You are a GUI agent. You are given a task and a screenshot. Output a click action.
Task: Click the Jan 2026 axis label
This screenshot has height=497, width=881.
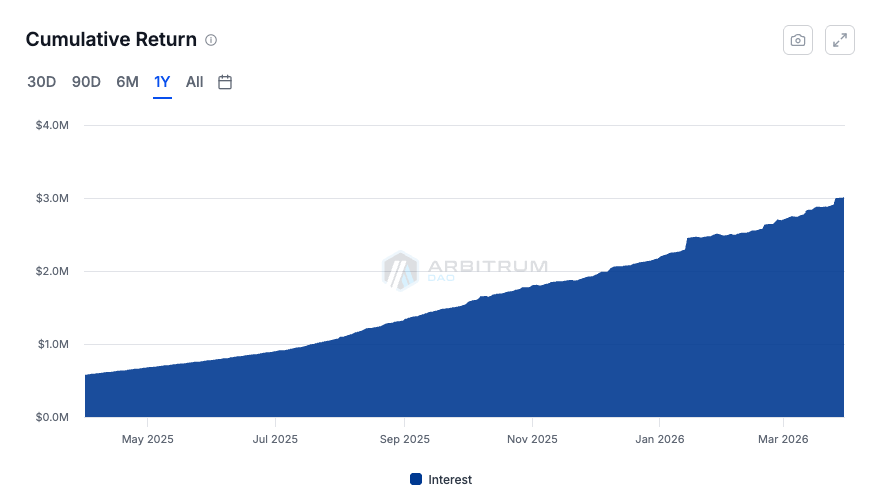point(660,439)
